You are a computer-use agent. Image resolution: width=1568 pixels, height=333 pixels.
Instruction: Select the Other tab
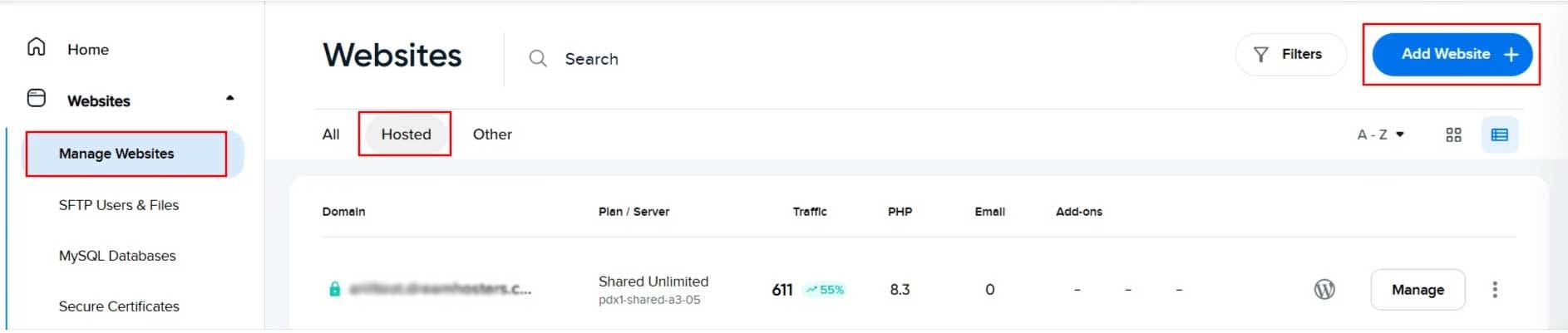tap(492, 134)
